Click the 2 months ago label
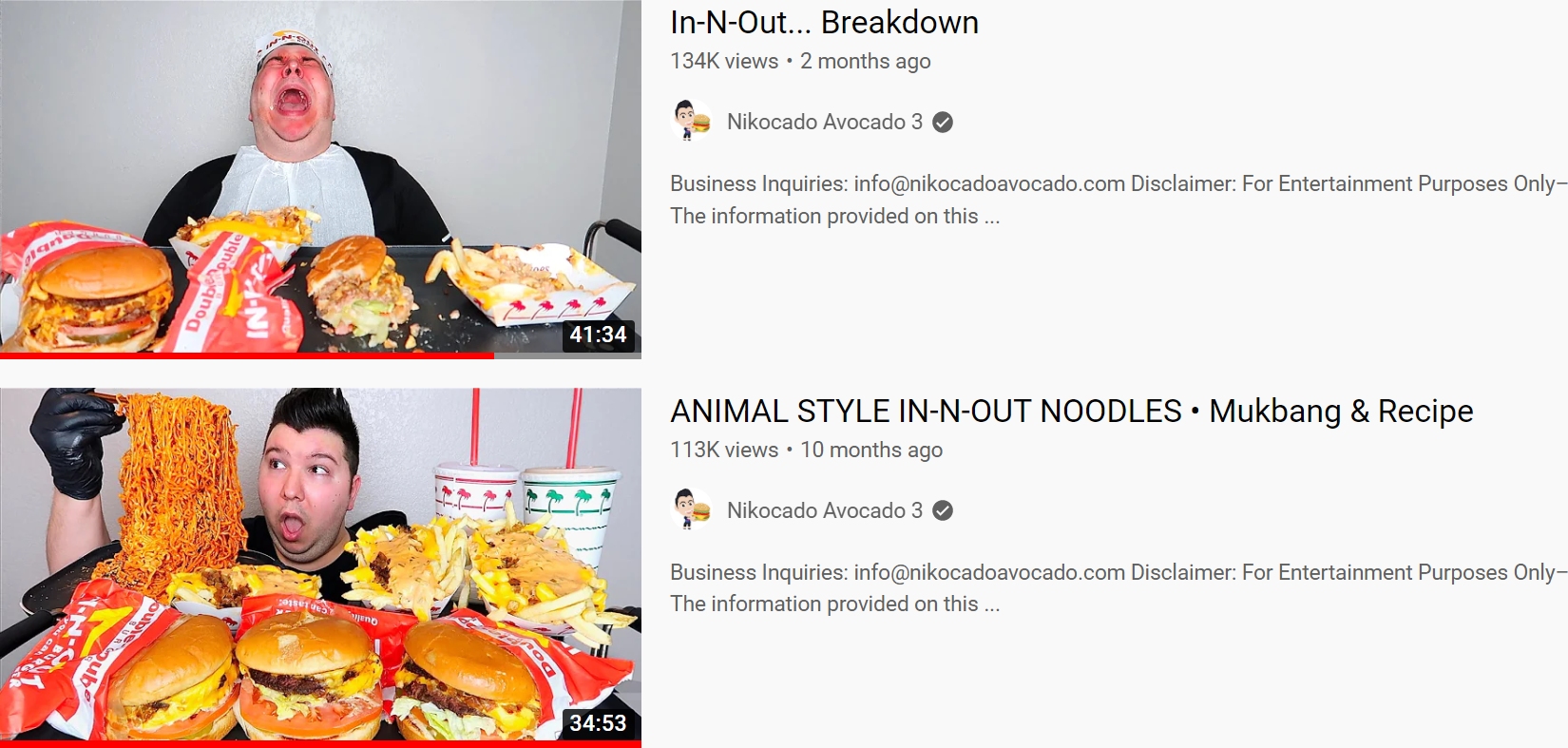Screen dimensions: 1568x748 pos(866,61)
